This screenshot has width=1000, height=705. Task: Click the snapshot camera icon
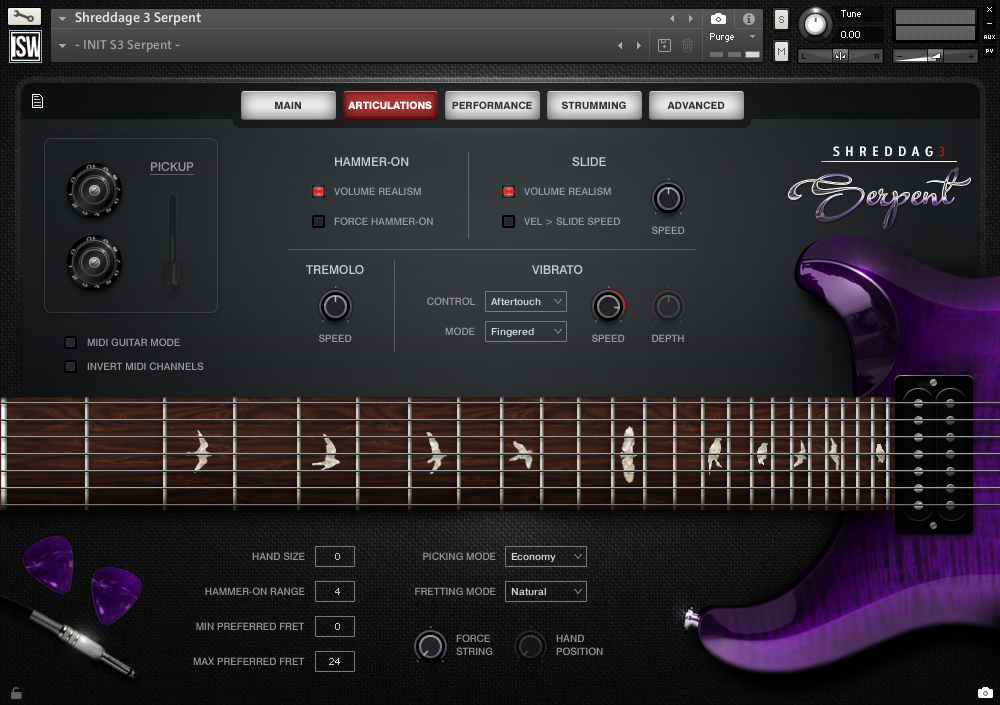click(717, 16)
